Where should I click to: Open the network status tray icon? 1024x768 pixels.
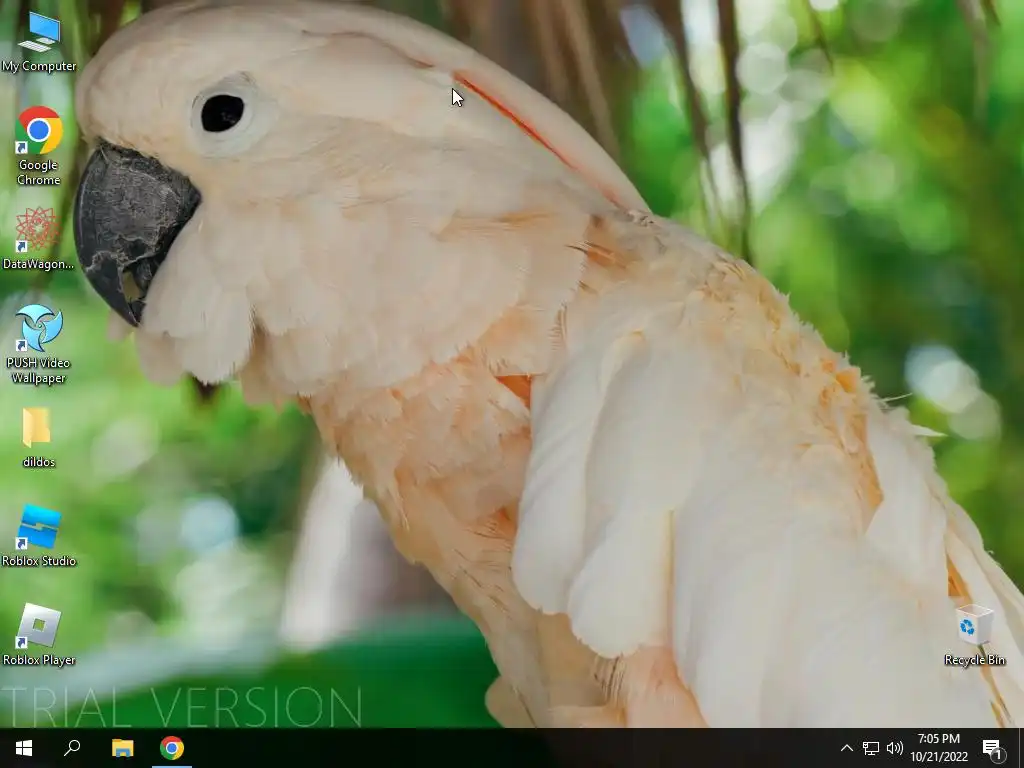871,748
